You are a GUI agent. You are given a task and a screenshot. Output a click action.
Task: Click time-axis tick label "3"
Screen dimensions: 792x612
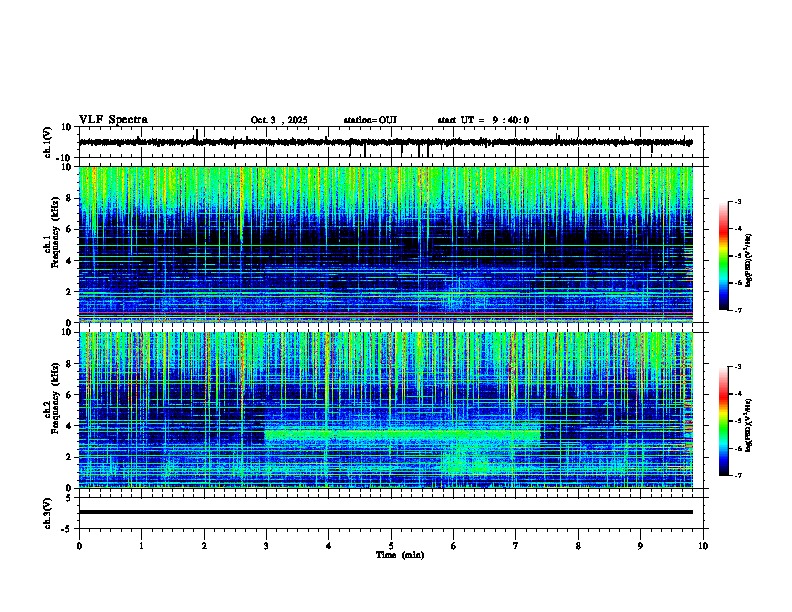point(266,546)
